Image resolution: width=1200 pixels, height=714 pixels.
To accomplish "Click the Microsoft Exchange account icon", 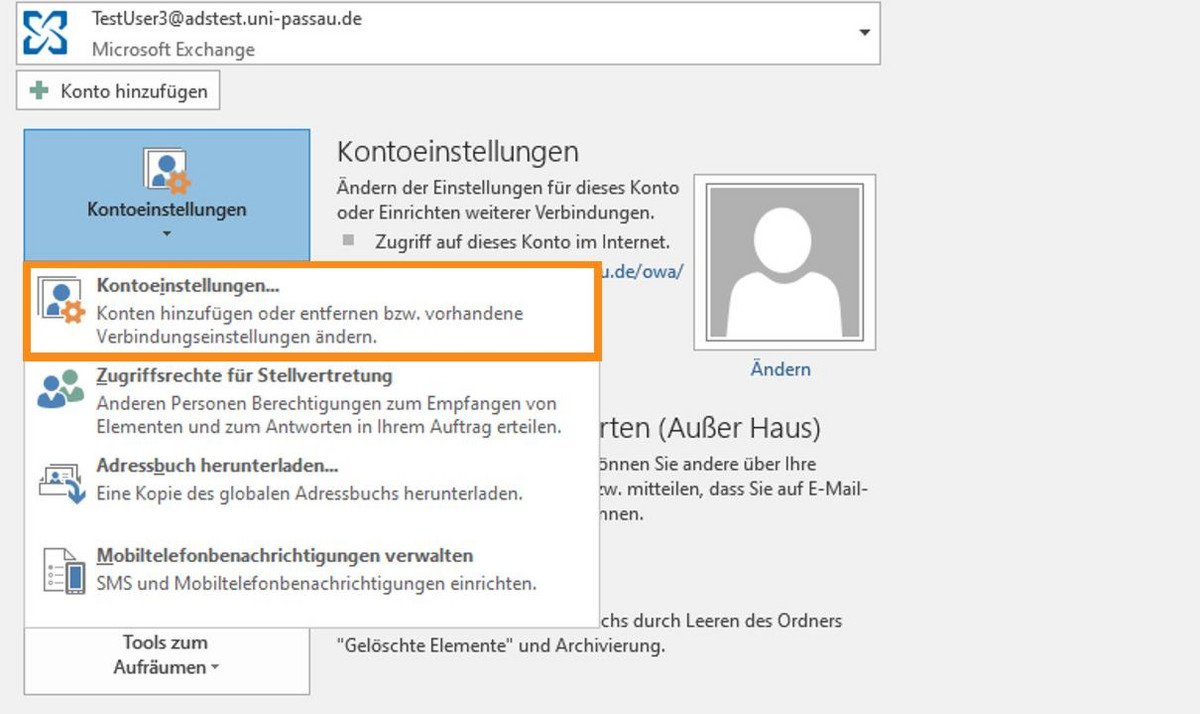I will [x=46, y=32].
